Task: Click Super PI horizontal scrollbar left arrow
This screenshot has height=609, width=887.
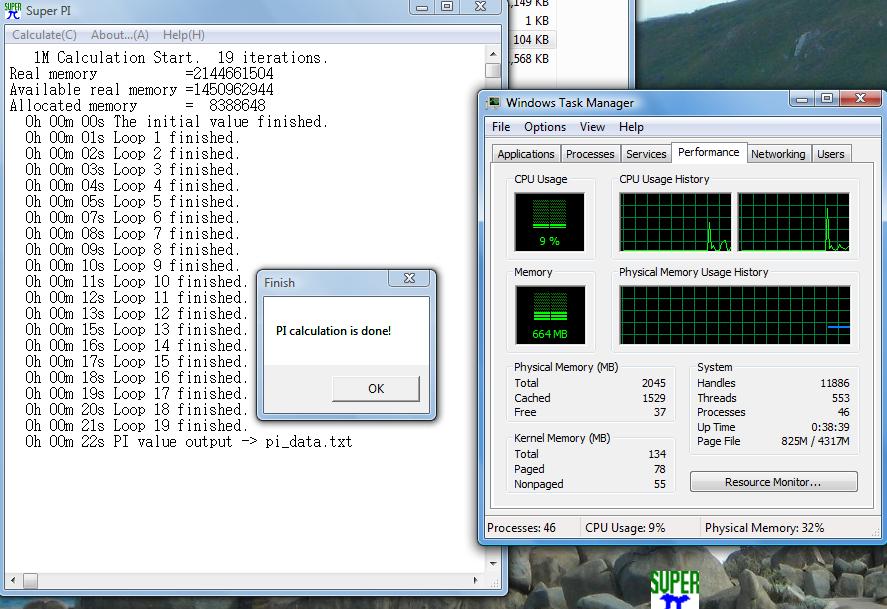Action: tap(13, 580)
